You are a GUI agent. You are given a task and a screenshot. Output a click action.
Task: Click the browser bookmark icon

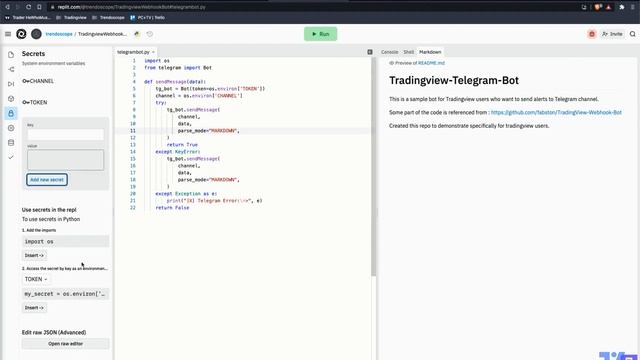click(x=39, y=7)
